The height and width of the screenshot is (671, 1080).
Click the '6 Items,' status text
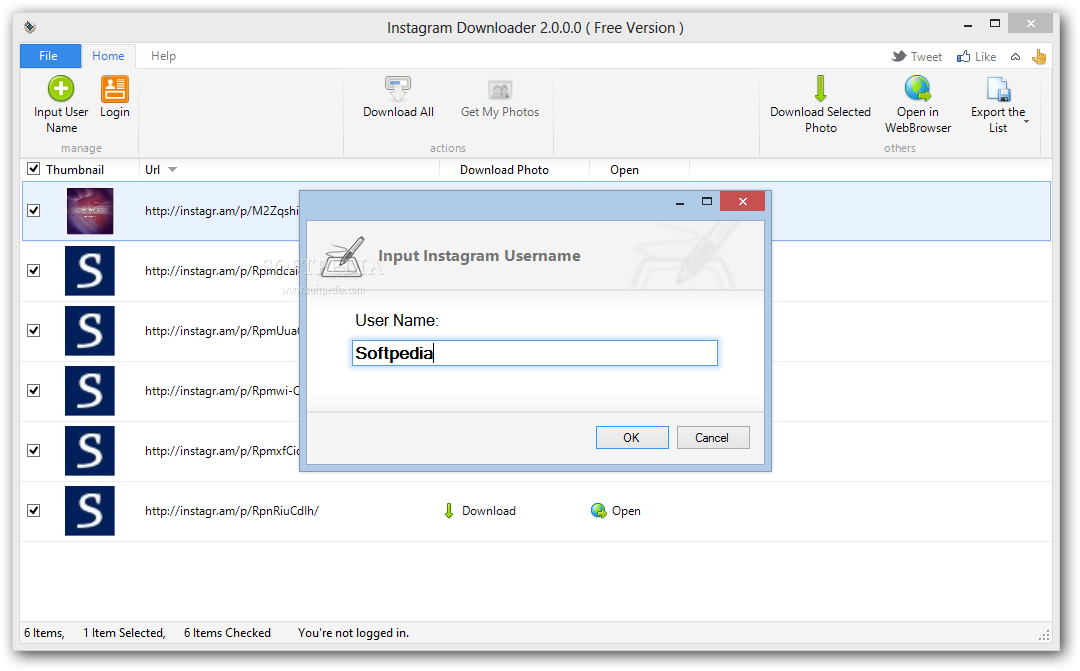(44, 632)
